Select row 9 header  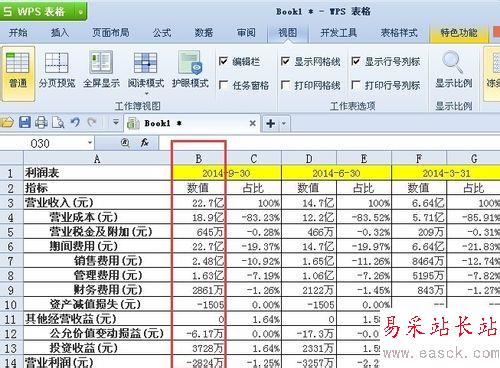(11, 290)
